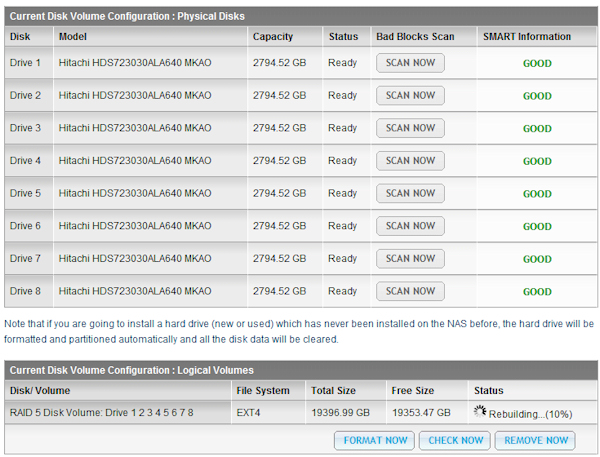Click Drive 8 model name text

coord(135,291)
